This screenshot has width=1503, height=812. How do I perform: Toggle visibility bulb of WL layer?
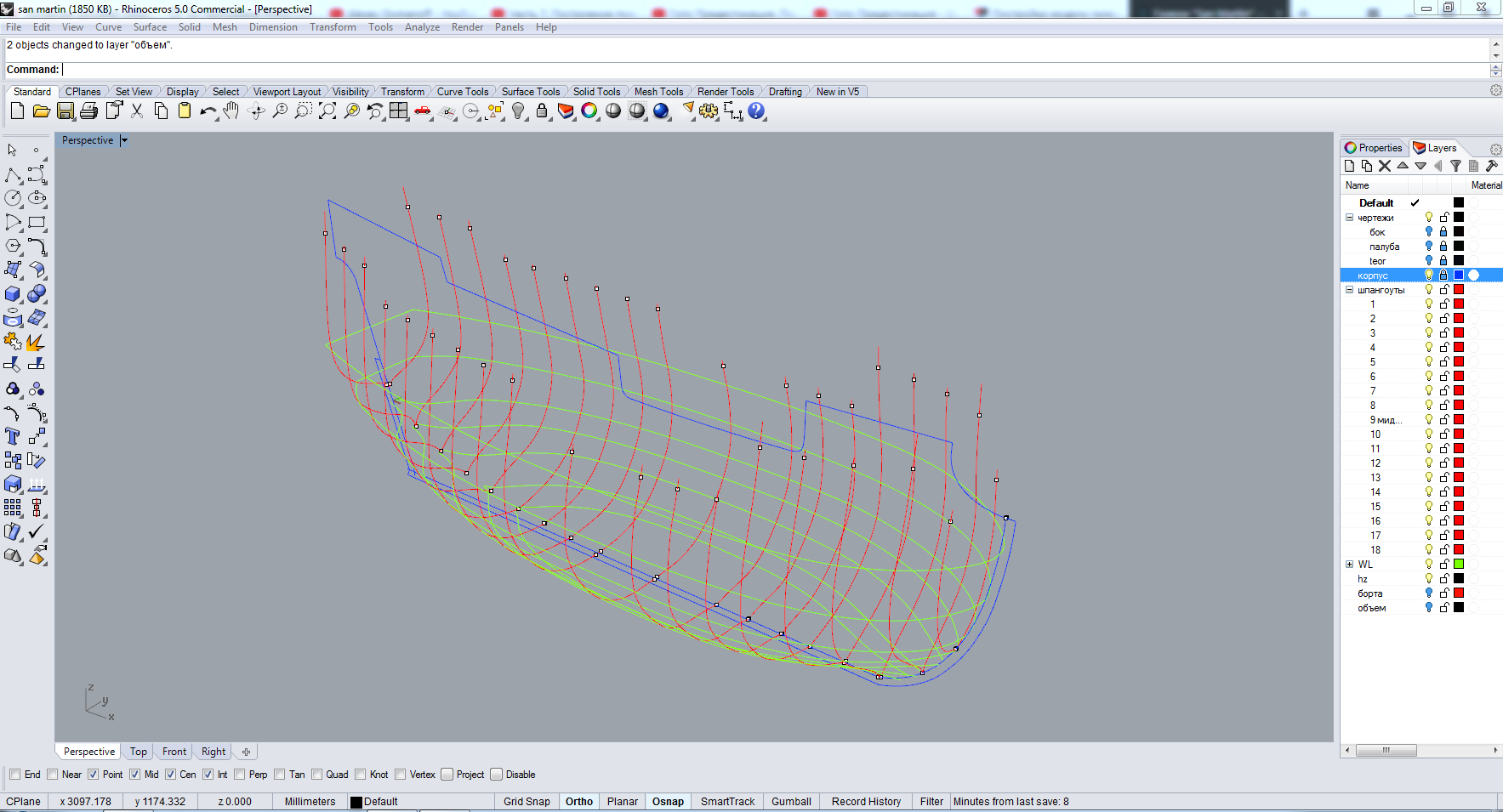coord(1429,565)
